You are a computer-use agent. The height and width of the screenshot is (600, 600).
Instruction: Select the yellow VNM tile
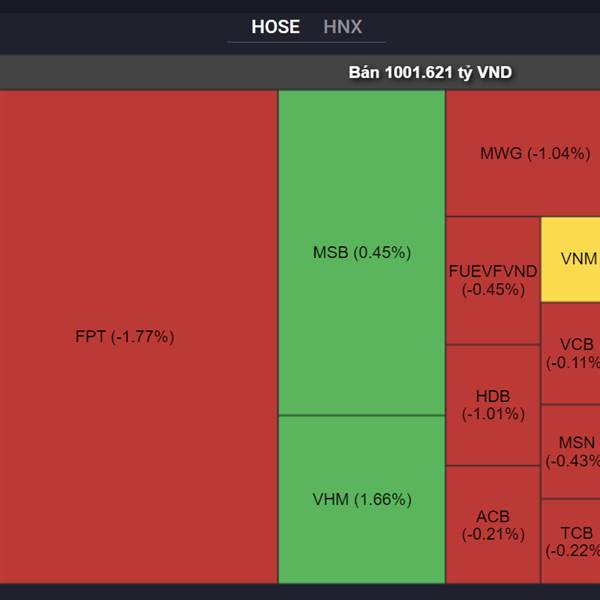tap(570, 259)
